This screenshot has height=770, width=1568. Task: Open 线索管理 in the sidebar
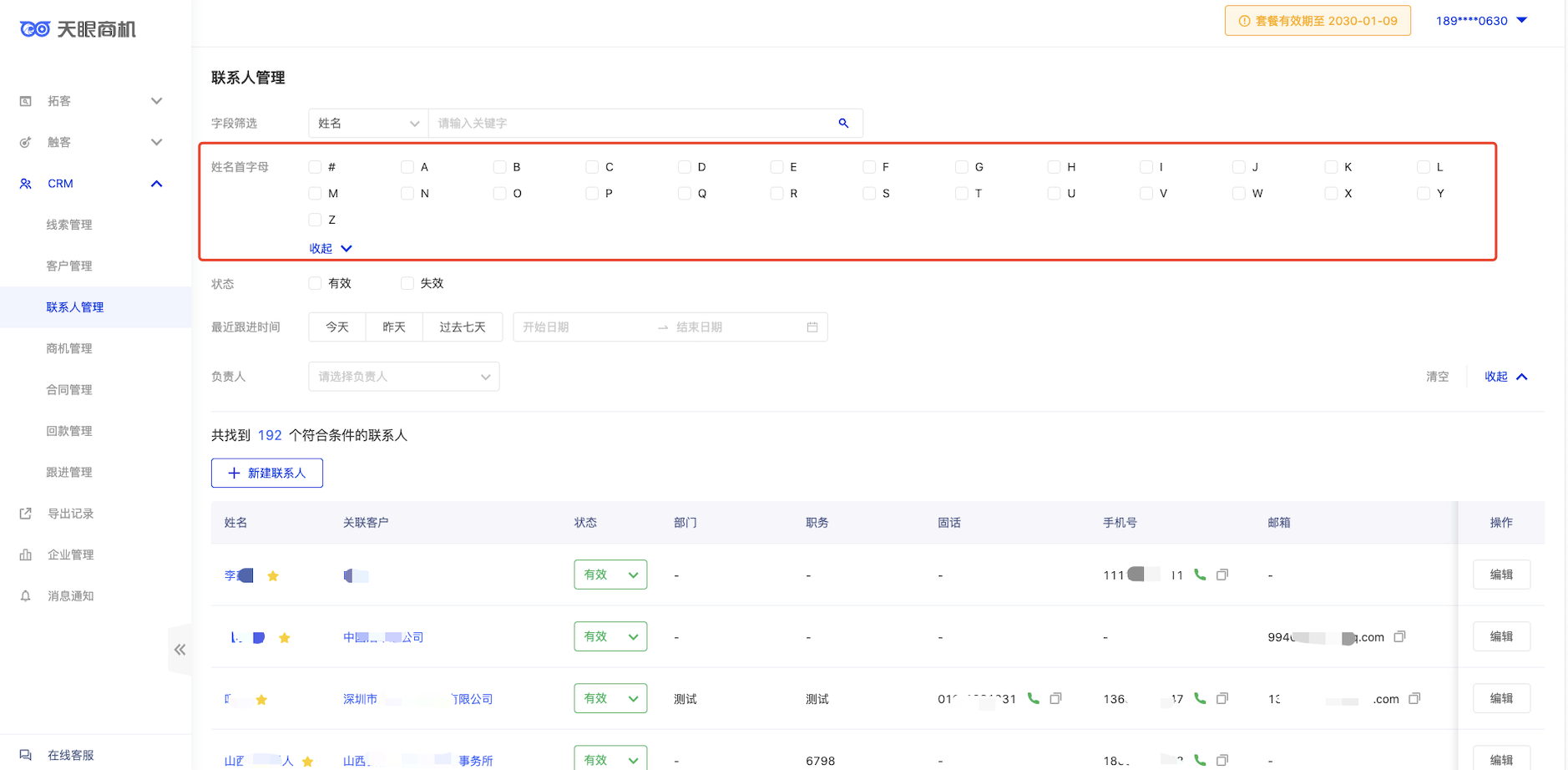pyautogui.click(x=69, y=225)
